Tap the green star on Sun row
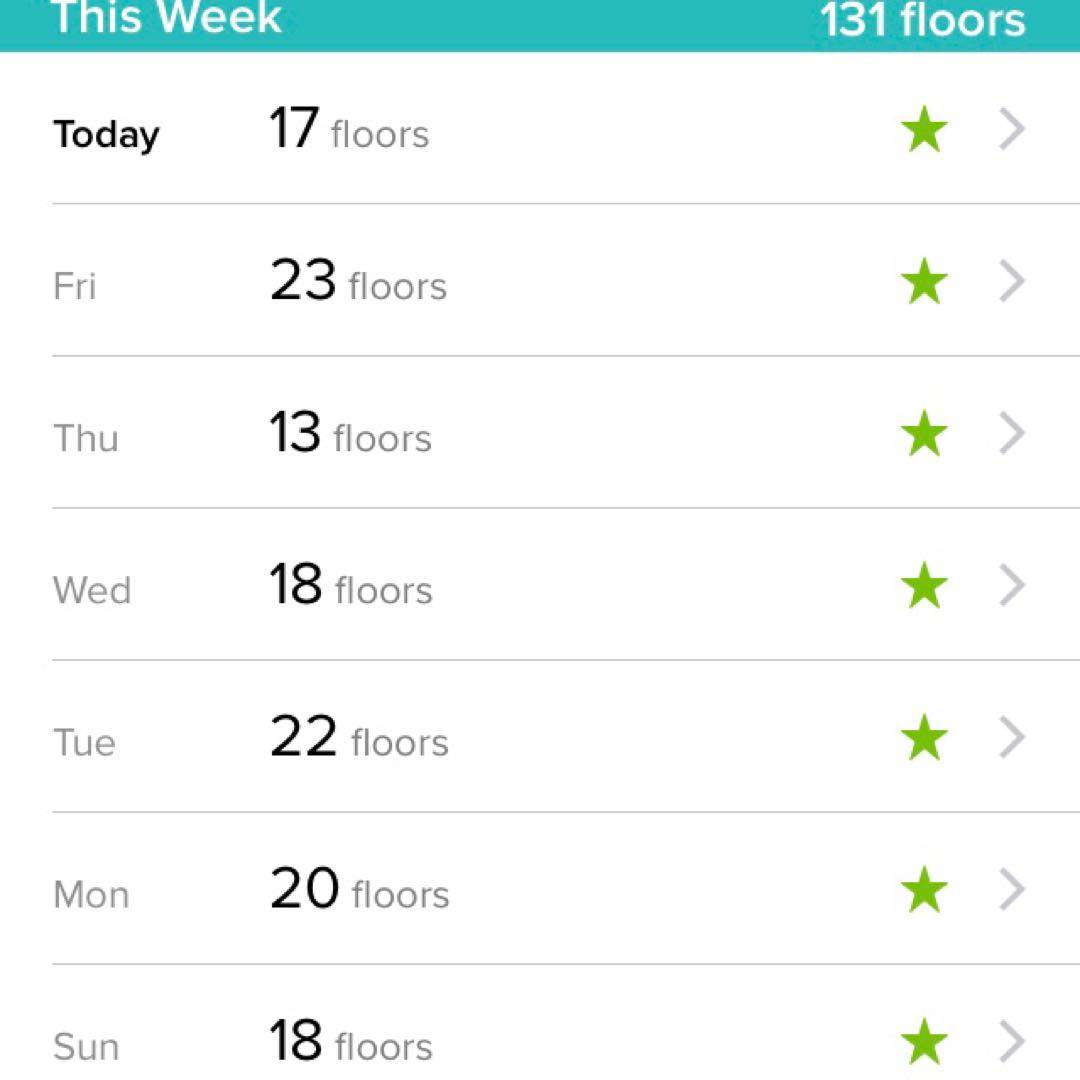1080x1080 pixels. (924, 1043)
